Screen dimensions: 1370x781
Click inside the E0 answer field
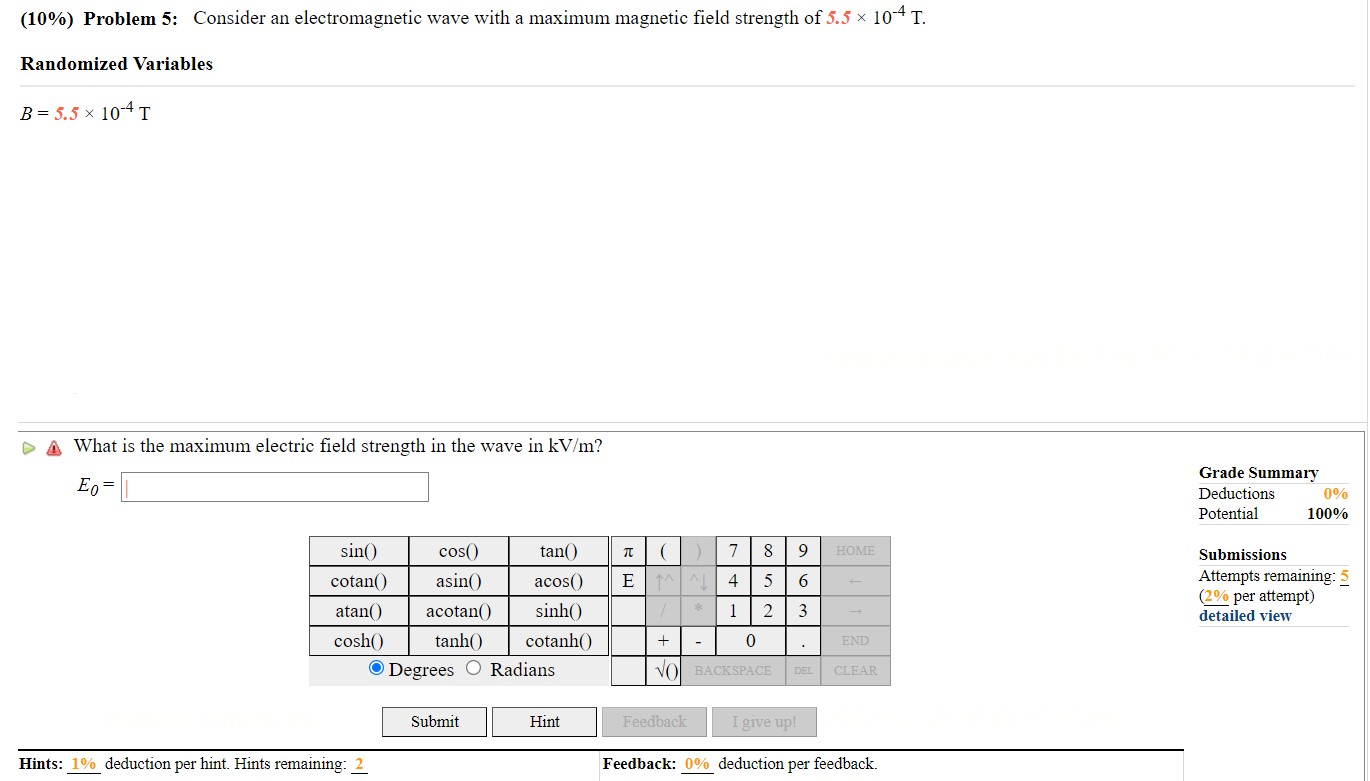coord(274,487)
